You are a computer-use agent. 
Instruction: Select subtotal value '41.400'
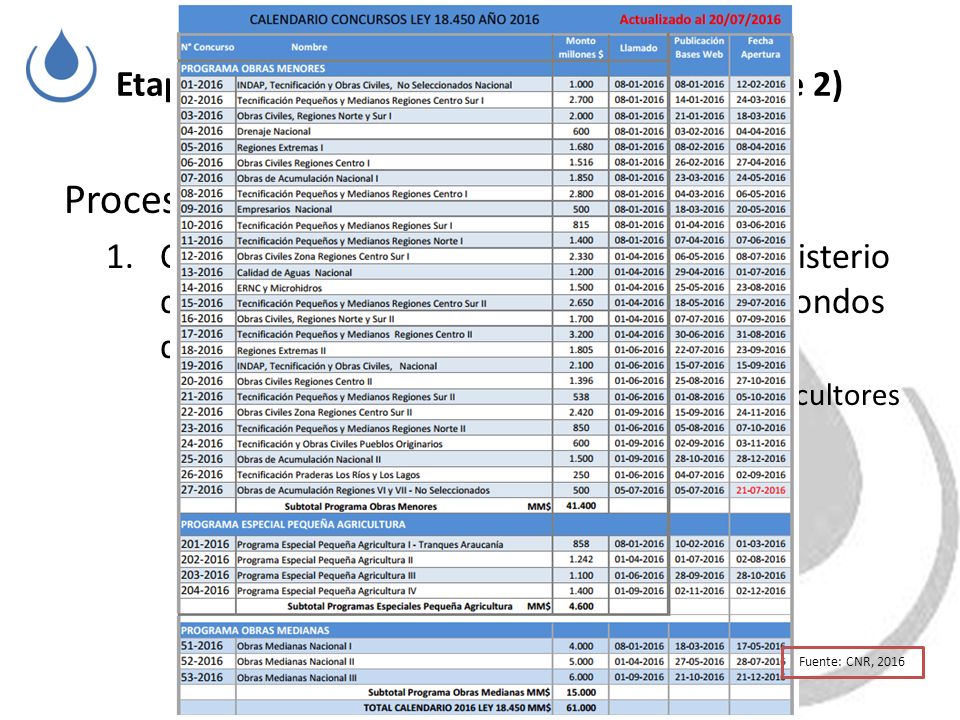click(x=580, y=506)
